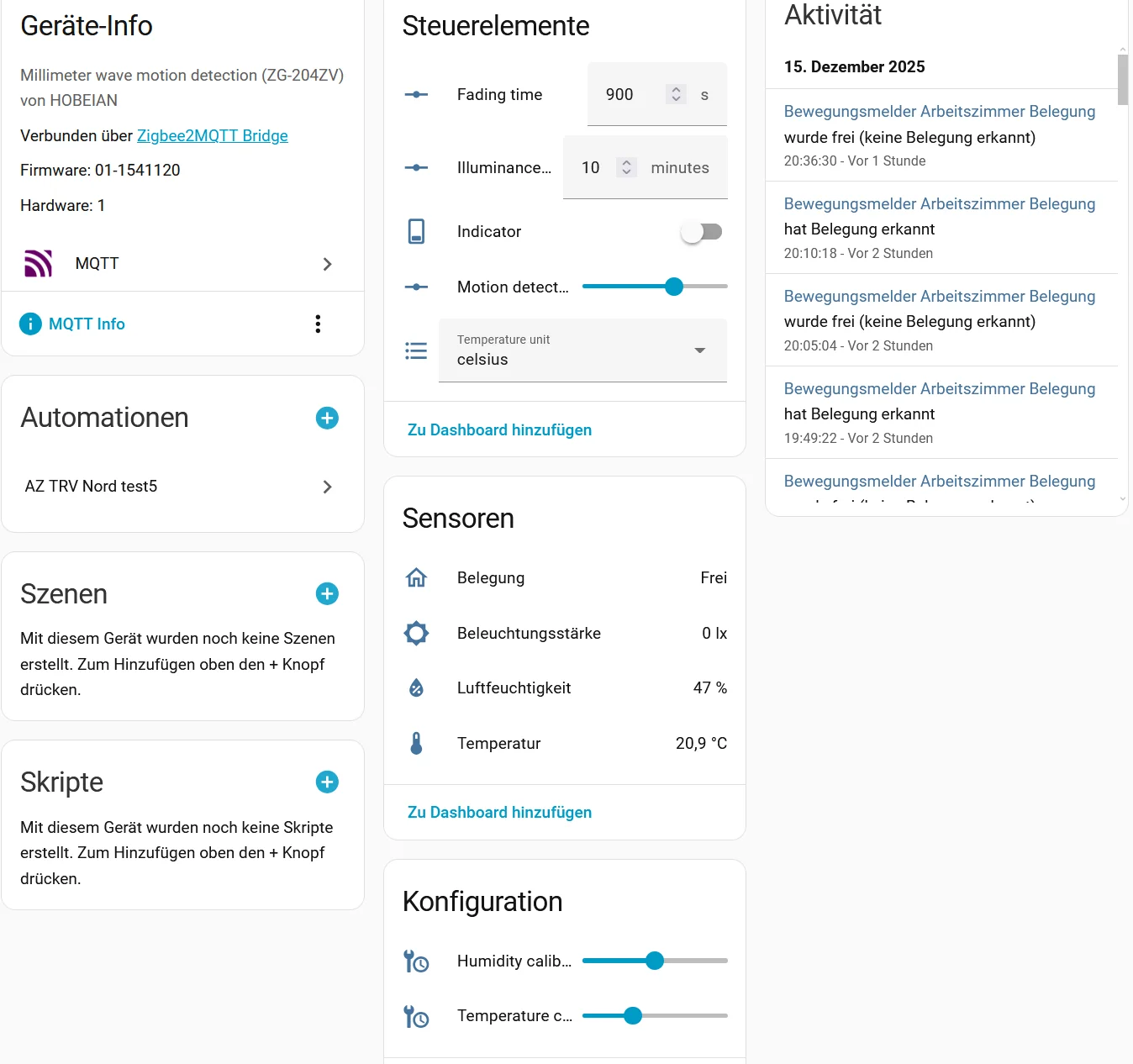Add a new automation with plus icon

pyautogui.click(x=327, y=418)
